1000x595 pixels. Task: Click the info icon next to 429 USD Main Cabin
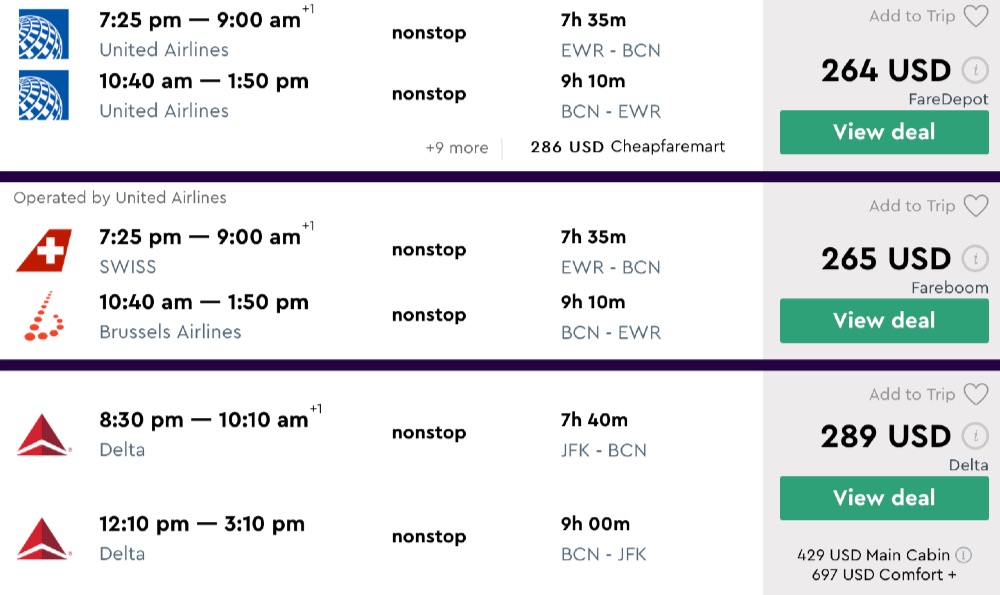(x=963, y=555)
